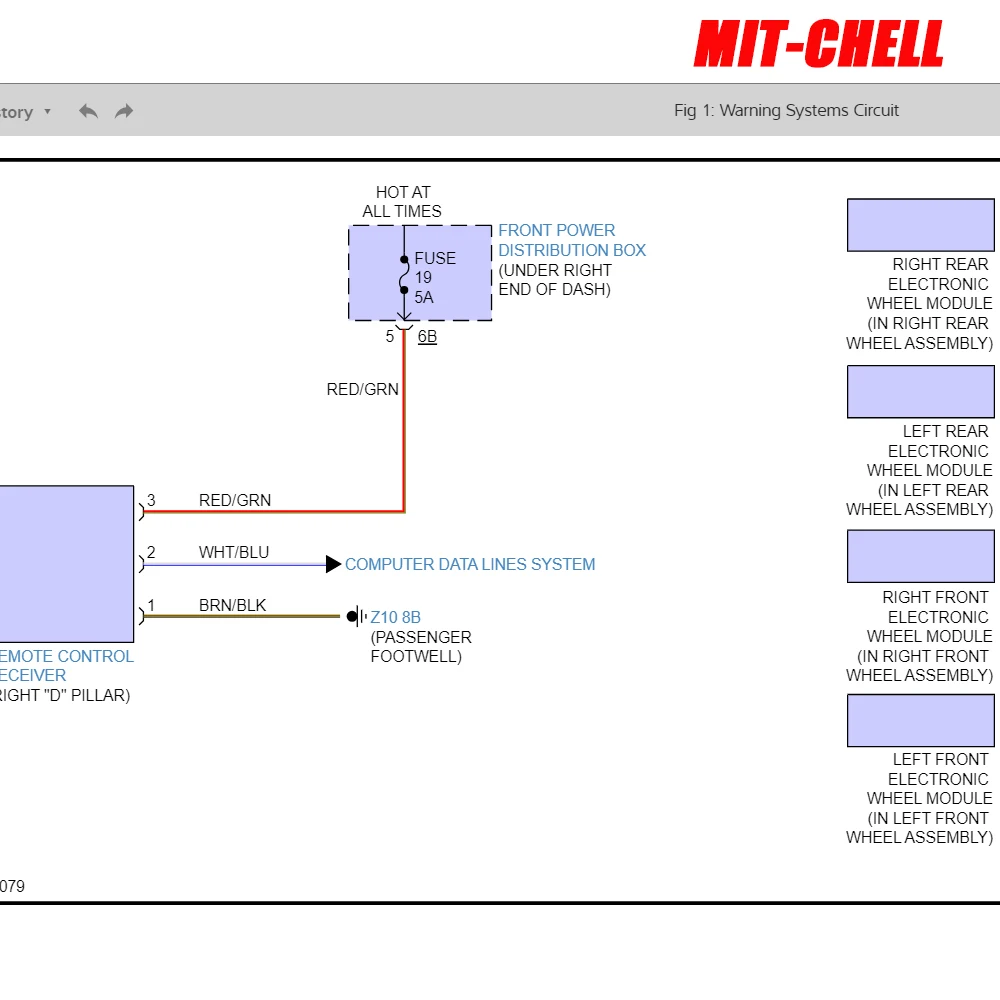Click the back arrow icon
The height and width of the screenshot is (1000, 1000).
coord(88,112)
